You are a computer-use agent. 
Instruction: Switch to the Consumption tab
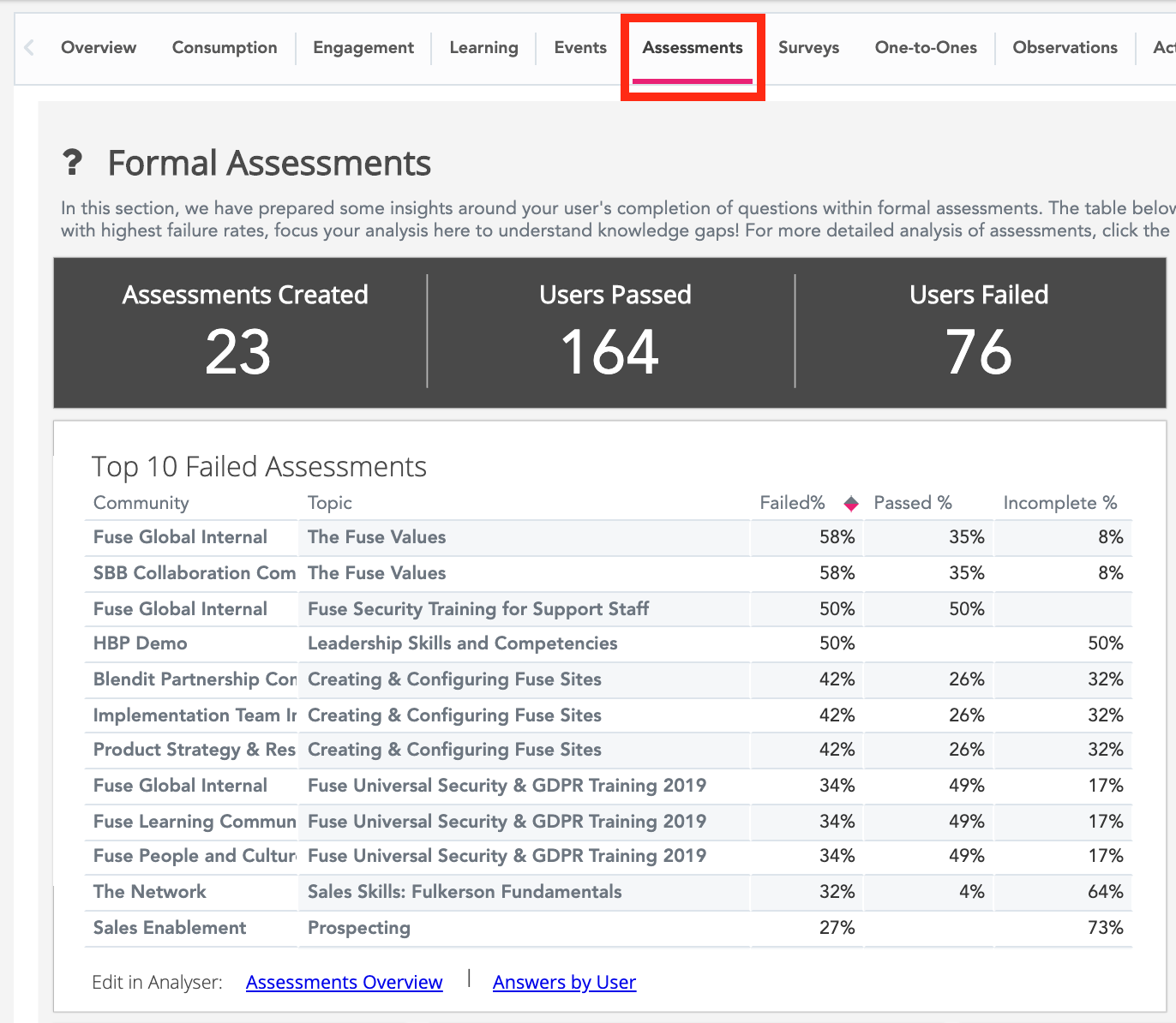click(x=225, y=48)
